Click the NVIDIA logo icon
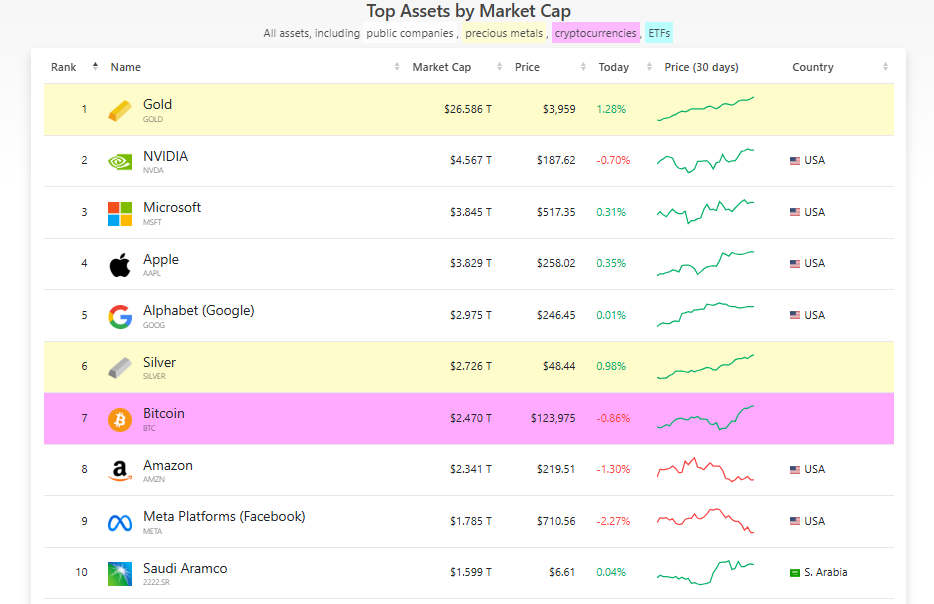Viewport: 934px width, 604px height. point(120,161)
